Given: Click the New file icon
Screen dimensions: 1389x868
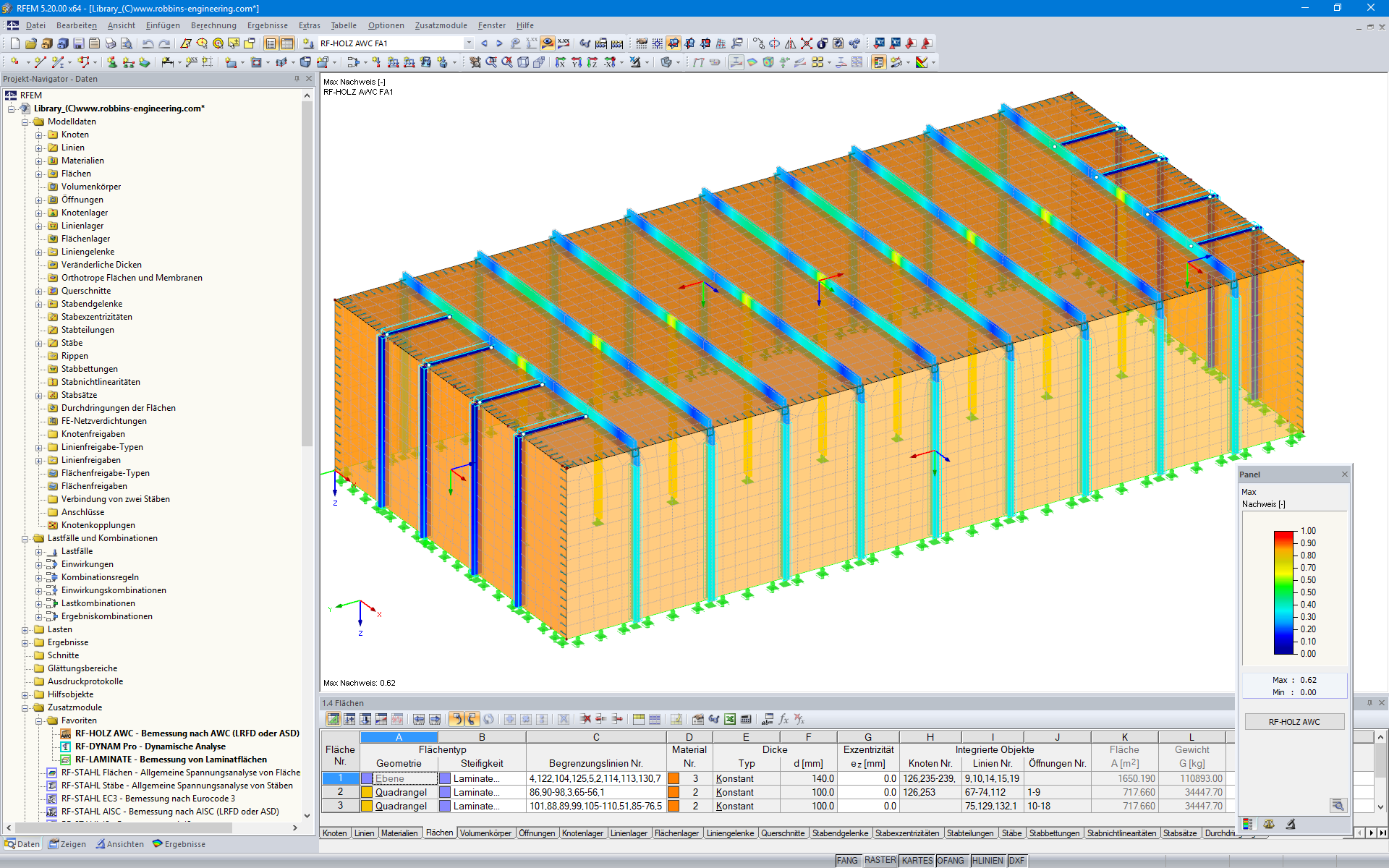Looking at the screenshot, I should [15, 43].
